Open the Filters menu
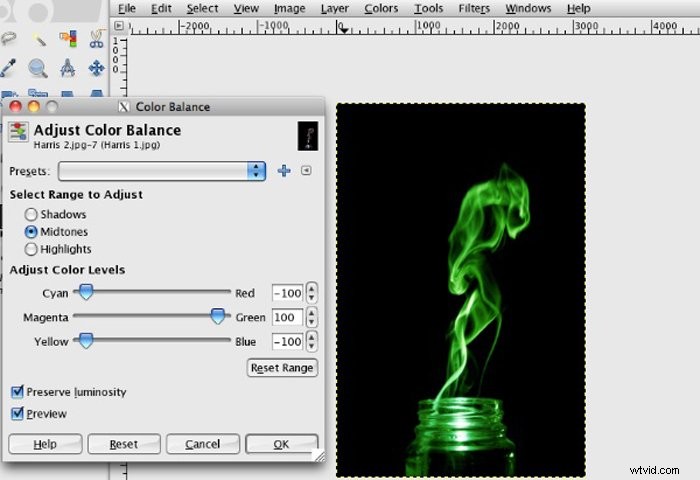Image resolution: width=700 pixels, height=480 pixels. coord(474,8)
